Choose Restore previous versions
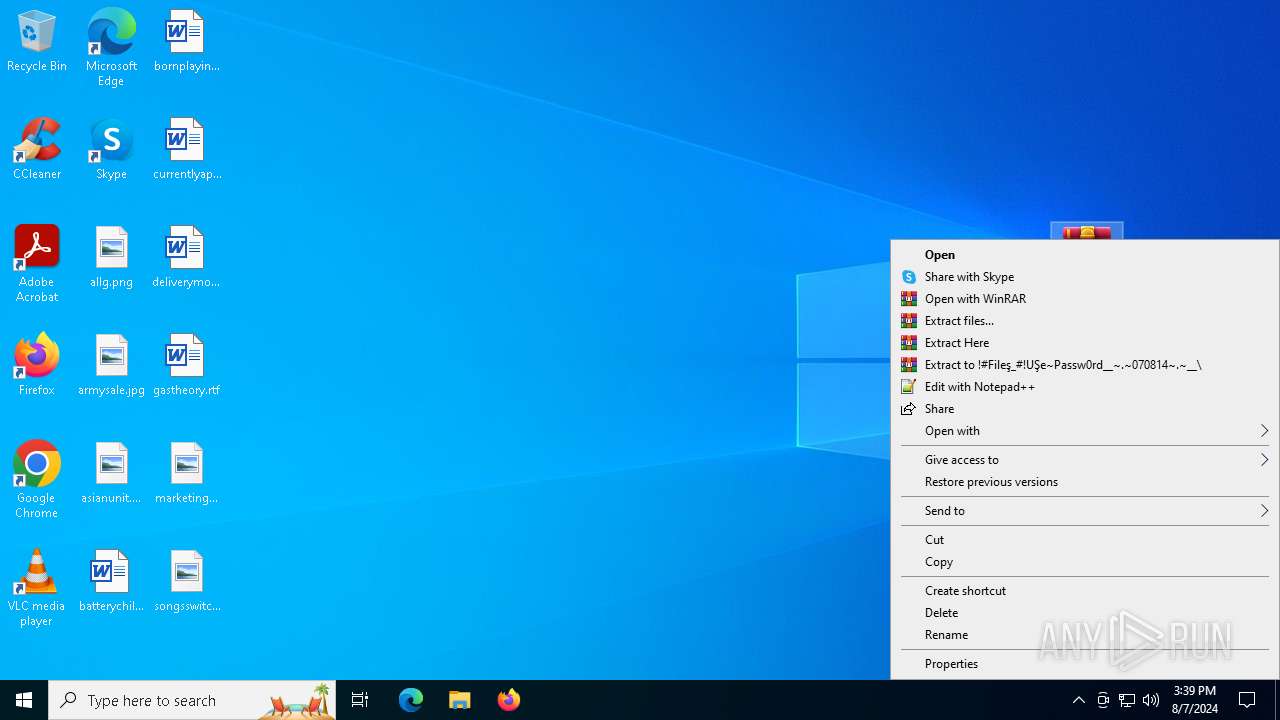This screenshot has width=1280, height=720. click(1085, 482)
